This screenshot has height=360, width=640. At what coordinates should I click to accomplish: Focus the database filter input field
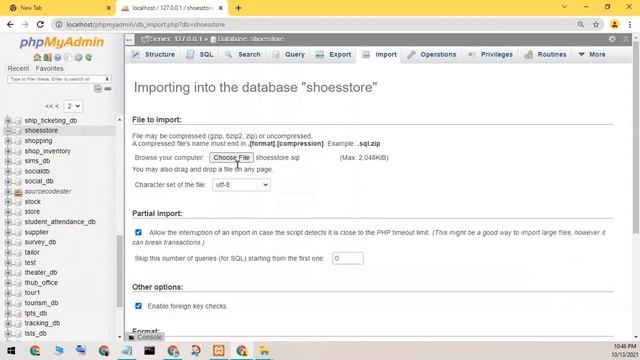click(56, 79)
